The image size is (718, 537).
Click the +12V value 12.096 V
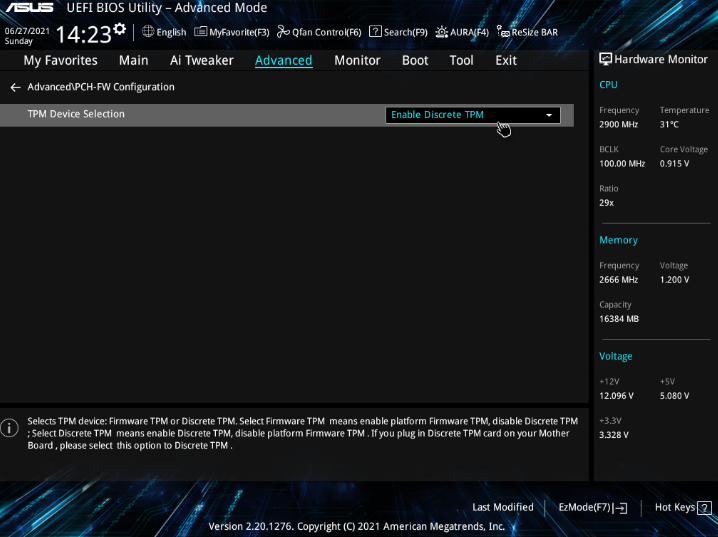point(616,396)
